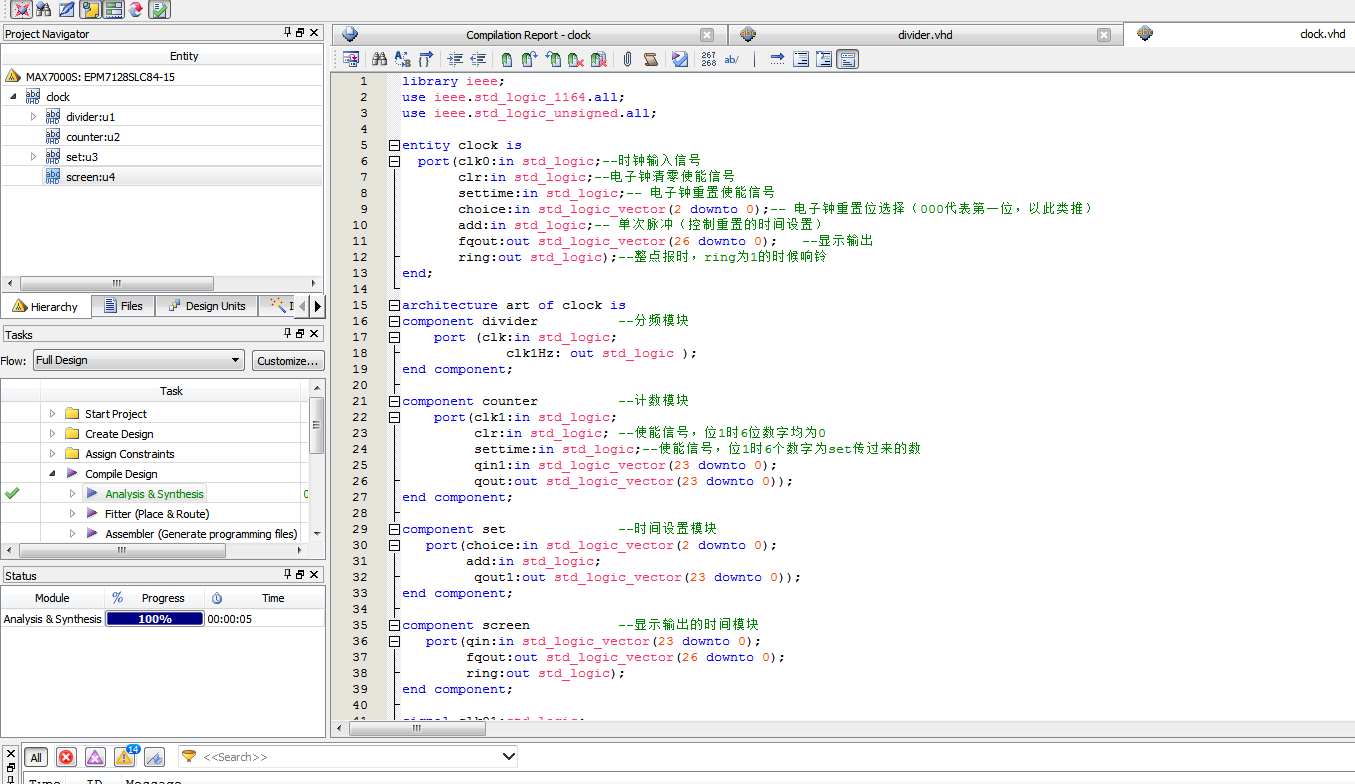Click the find matching braces icon

[426, 59]
